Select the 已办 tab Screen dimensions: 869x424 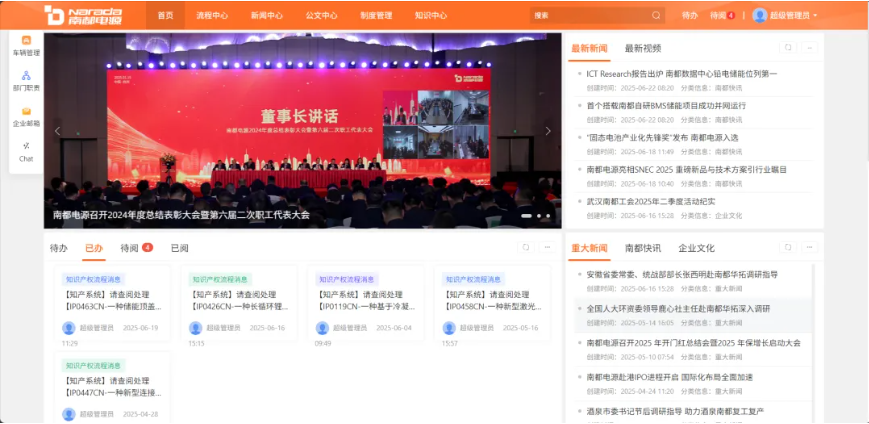[x=94, y=248]
